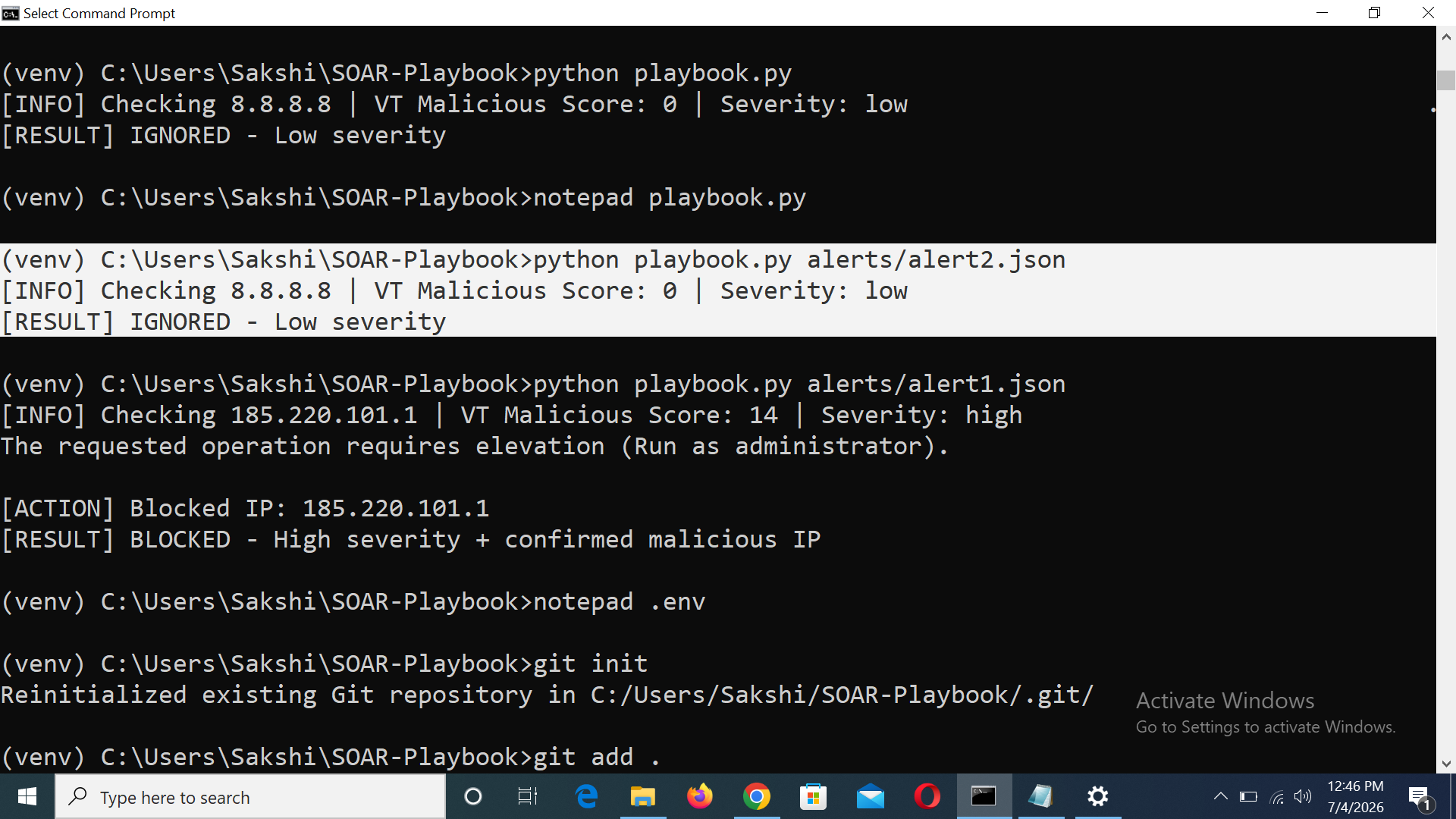Open Microsoft Store from the taskbar

(x=814, y=796)
